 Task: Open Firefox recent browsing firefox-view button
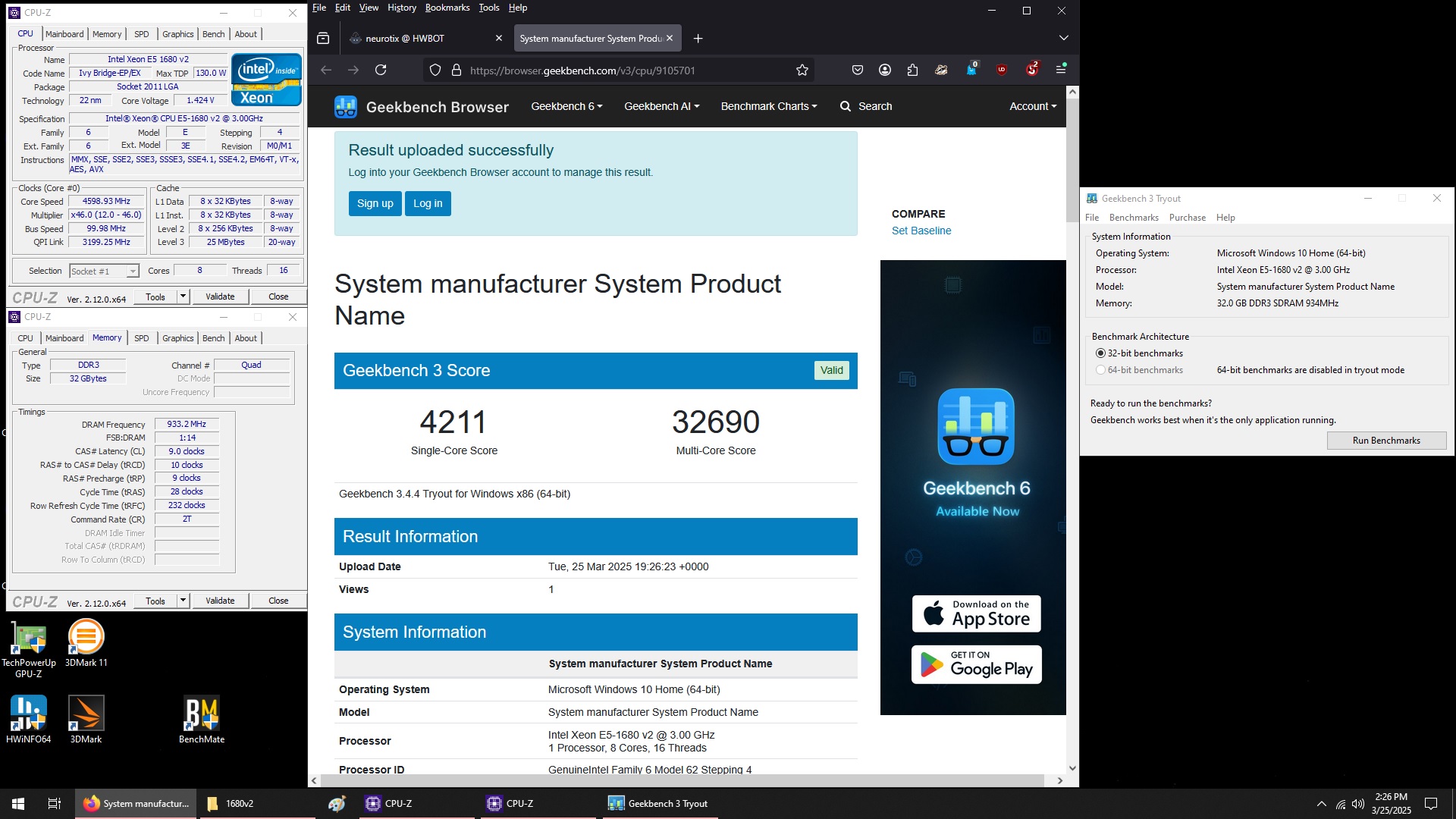pos(323,38)
